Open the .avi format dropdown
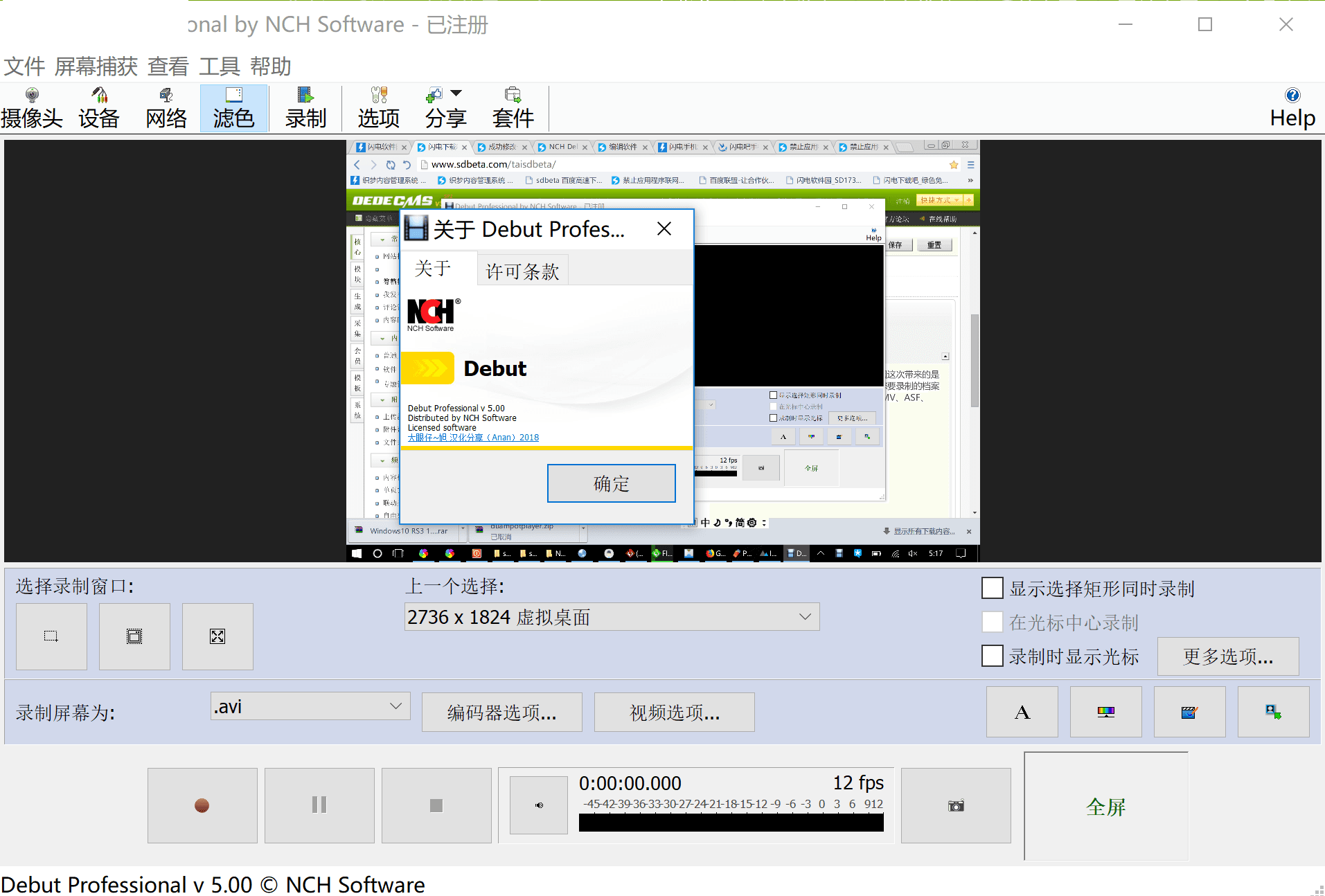Screen dimensions: 1325x896 (395, 706)
